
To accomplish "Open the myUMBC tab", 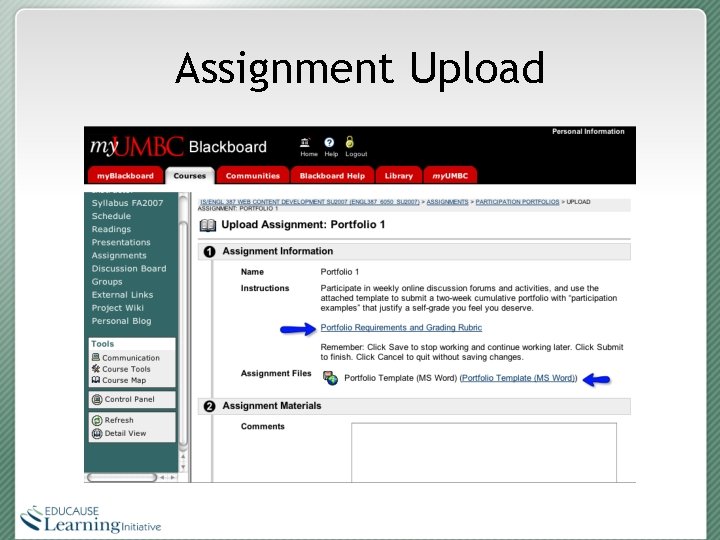I will pos(450,176).
